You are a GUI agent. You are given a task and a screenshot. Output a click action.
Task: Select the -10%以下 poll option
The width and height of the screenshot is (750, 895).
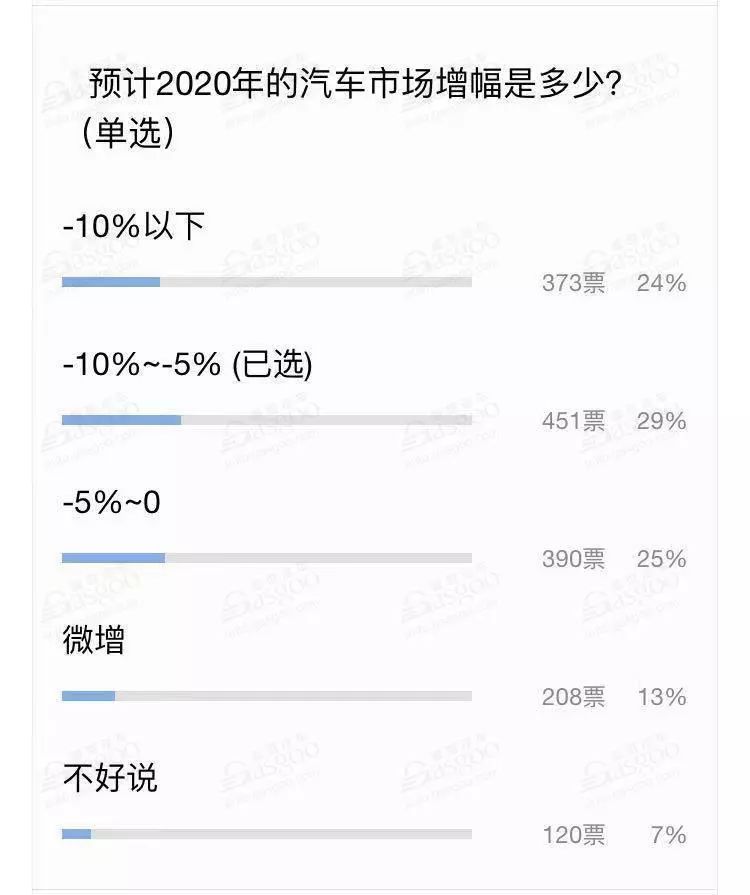134,225
